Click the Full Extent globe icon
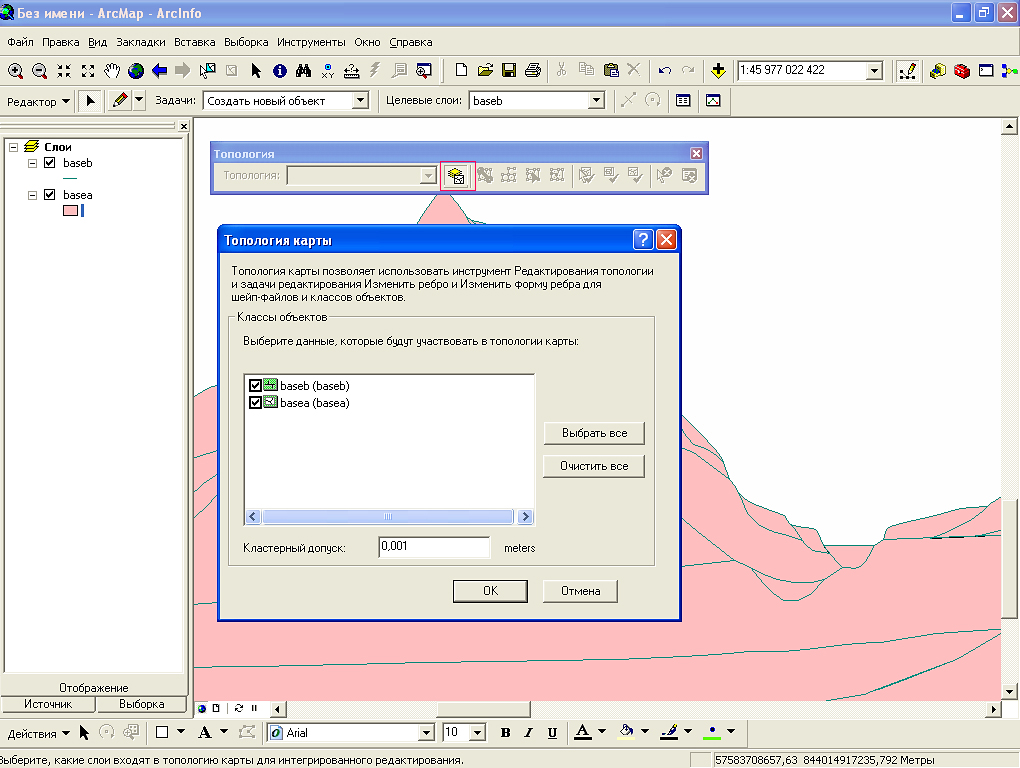This screenshot has height=768, width=1020. pyautogui.click(x=136, y=70)
